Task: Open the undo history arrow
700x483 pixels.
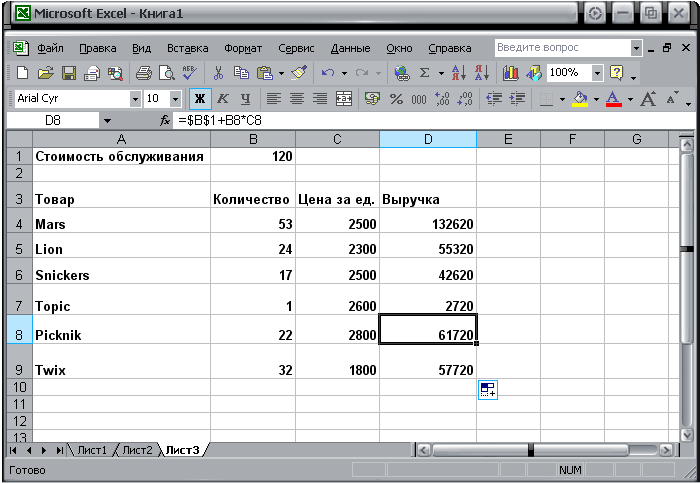Action: (x=344, y=73)
